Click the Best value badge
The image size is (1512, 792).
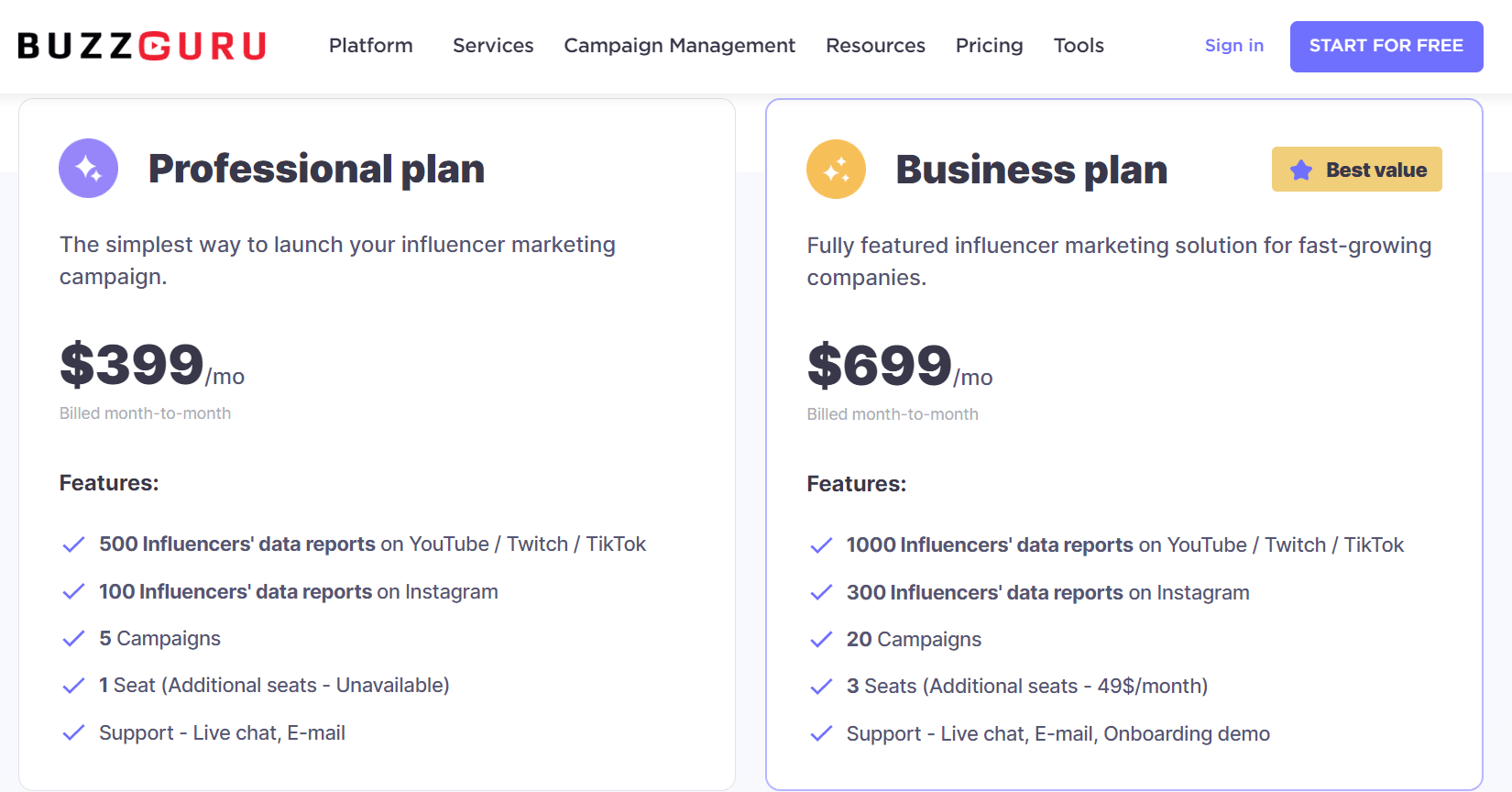coord(1357,170)
